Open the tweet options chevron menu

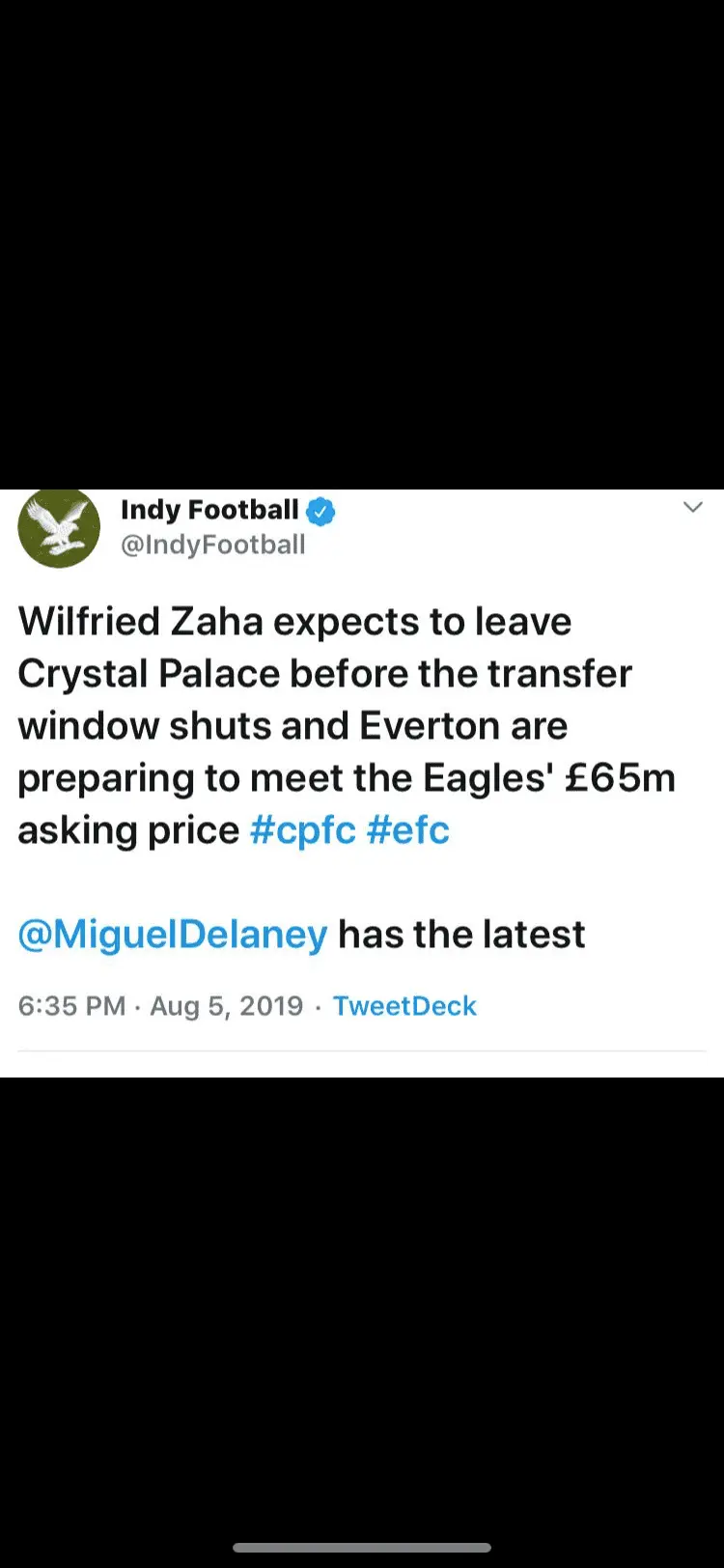tap(692, 508)
